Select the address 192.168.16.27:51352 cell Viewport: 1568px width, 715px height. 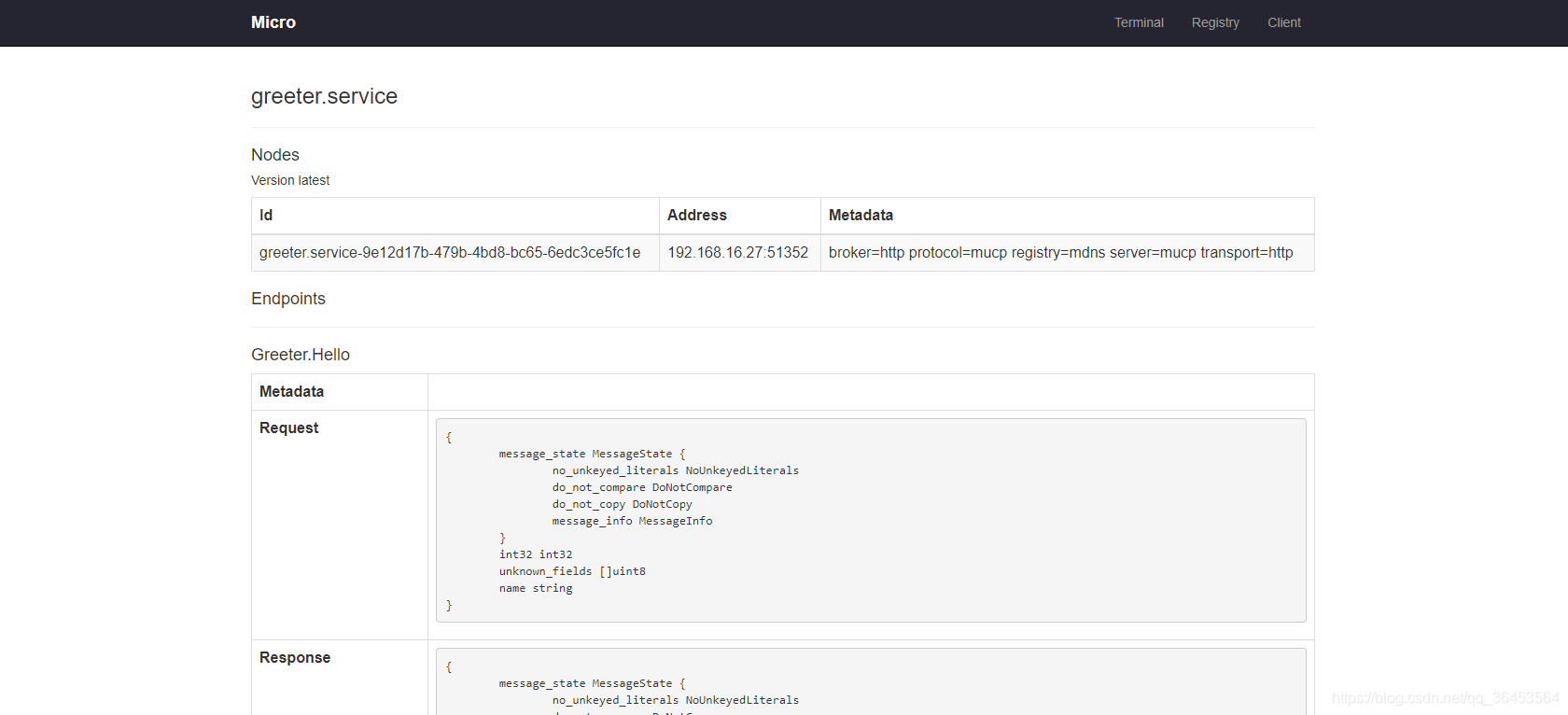tap(740, 253)
